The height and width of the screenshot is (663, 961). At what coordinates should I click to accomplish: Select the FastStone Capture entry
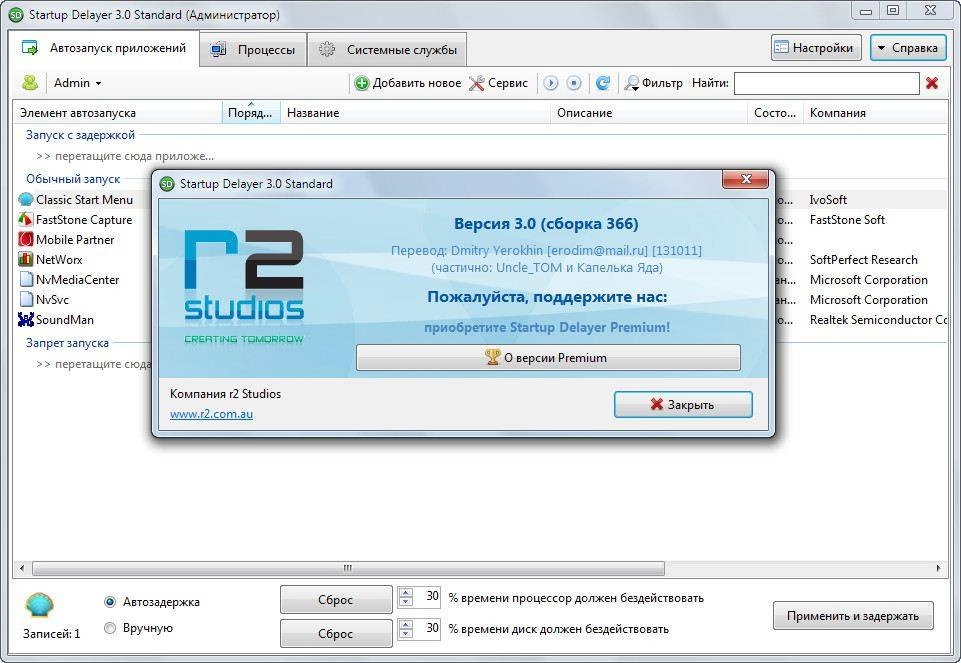click(x=84, y=220)
